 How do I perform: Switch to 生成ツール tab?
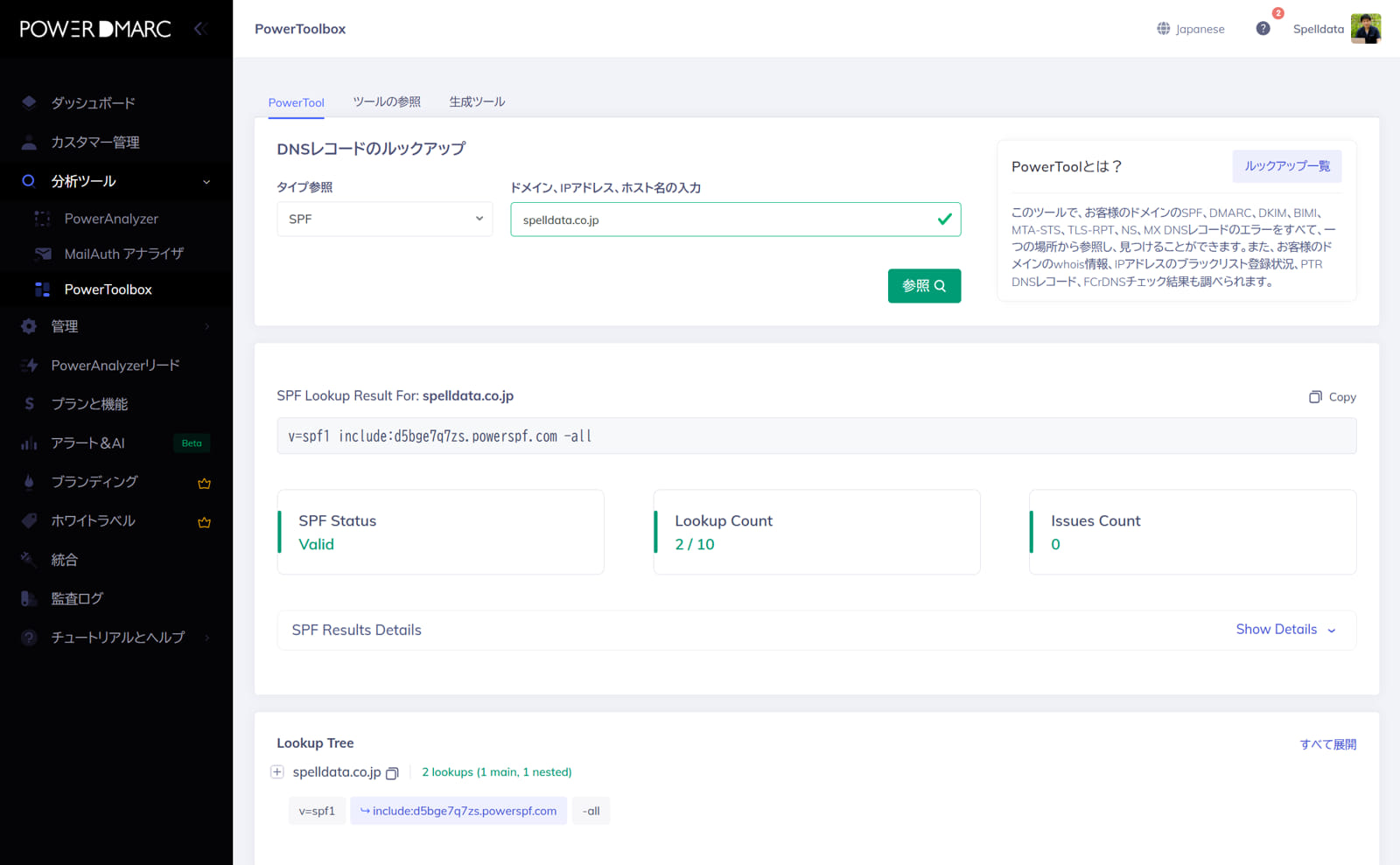click(477, 101)
